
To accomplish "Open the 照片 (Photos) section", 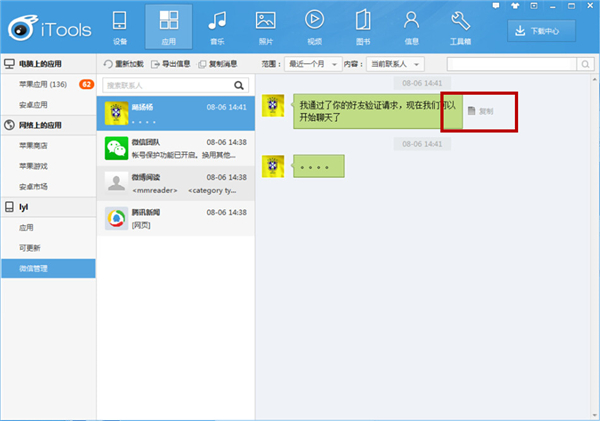I will 266,28.
